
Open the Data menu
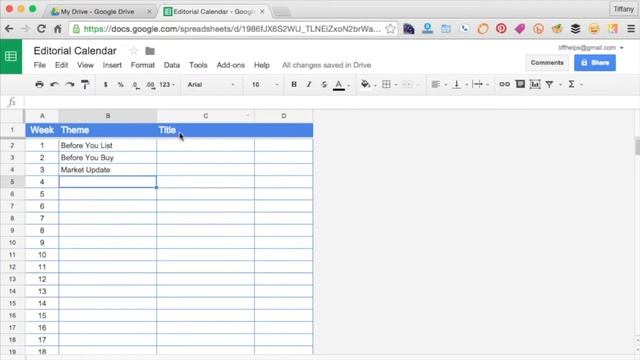click(x=171, y=65)
